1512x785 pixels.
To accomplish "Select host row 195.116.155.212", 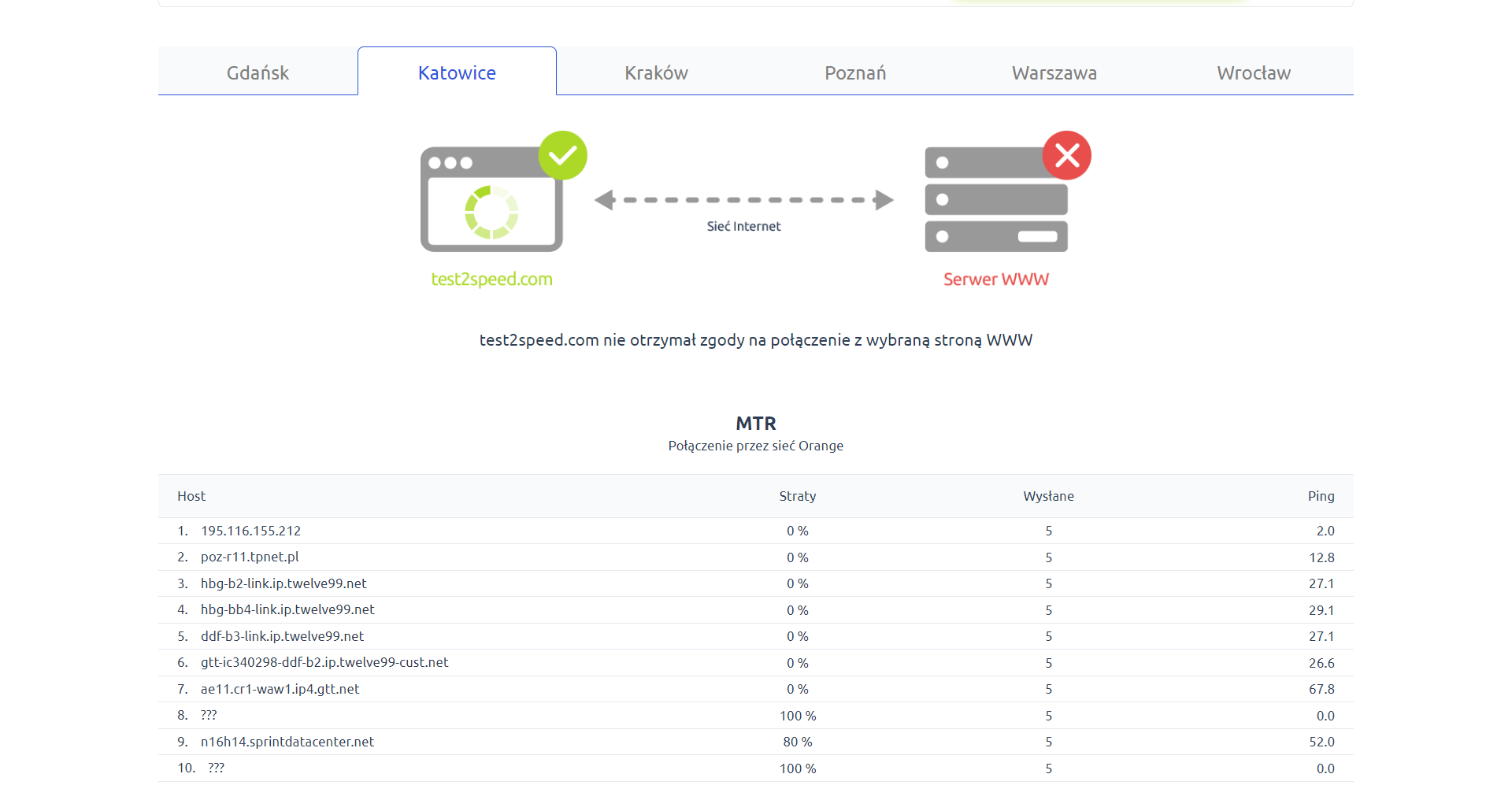I will coord(250,531).
